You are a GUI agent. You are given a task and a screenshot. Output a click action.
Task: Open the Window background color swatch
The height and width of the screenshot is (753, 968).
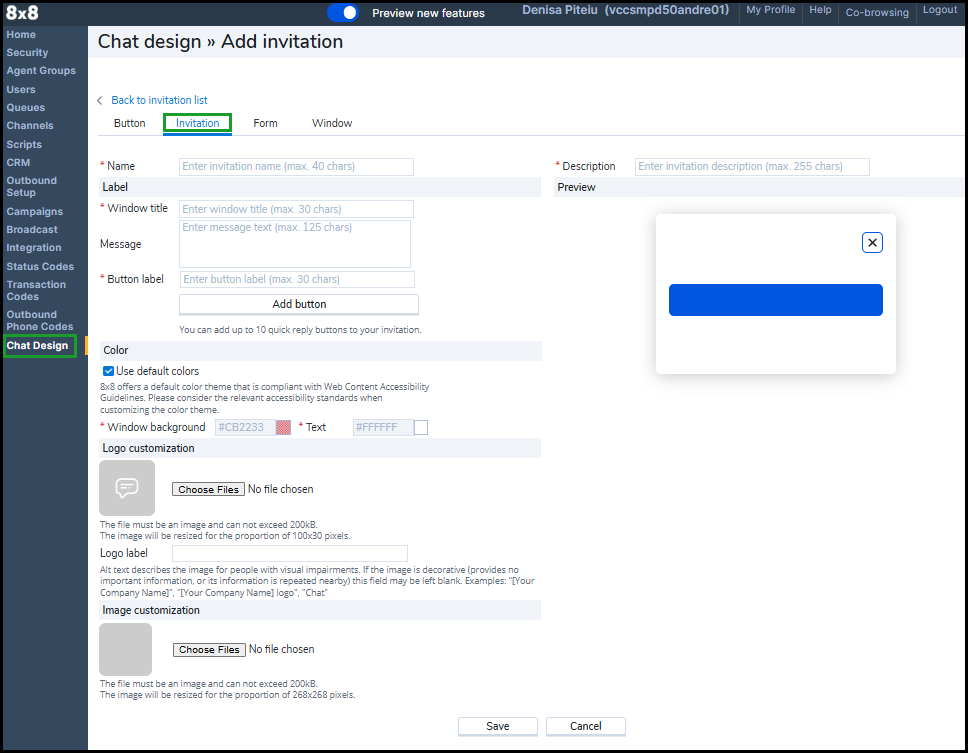pyautogui.click(x=283, y=427)
